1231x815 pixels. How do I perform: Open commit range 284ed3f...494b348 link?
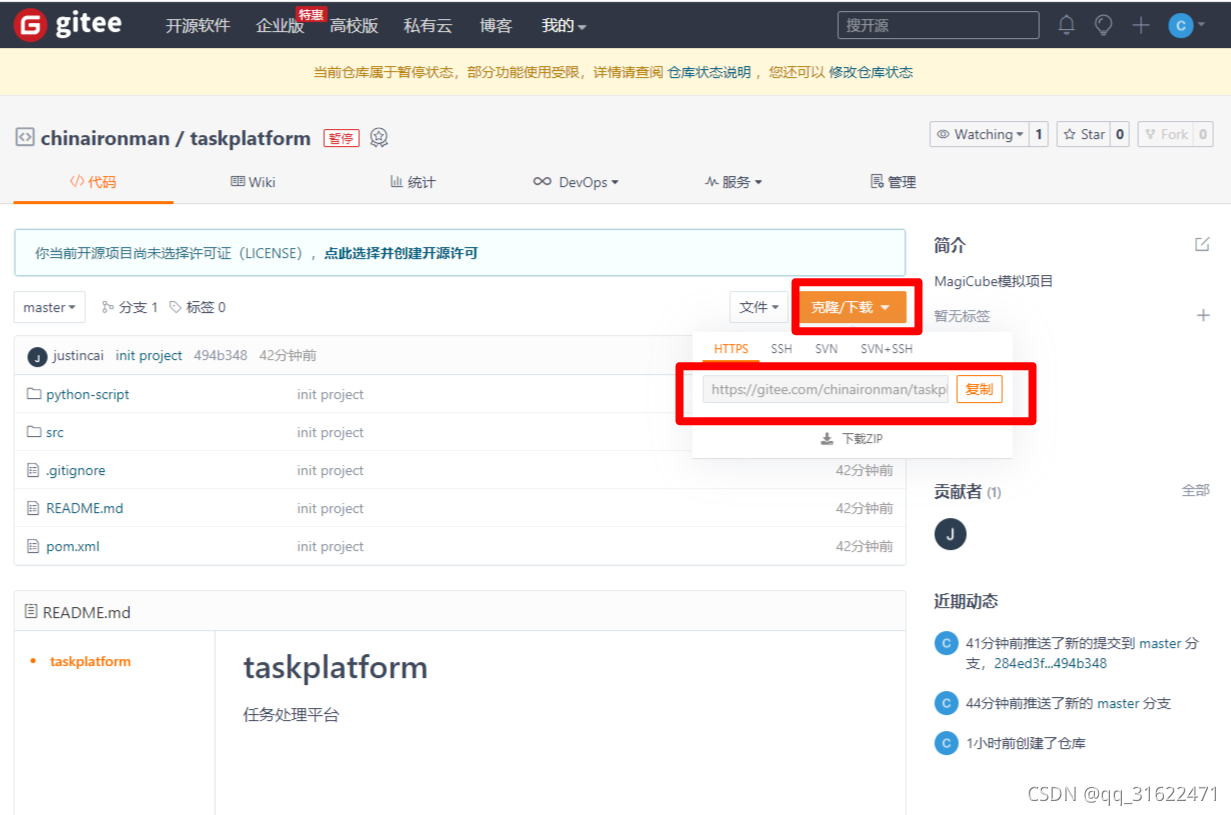(1050, 663)
